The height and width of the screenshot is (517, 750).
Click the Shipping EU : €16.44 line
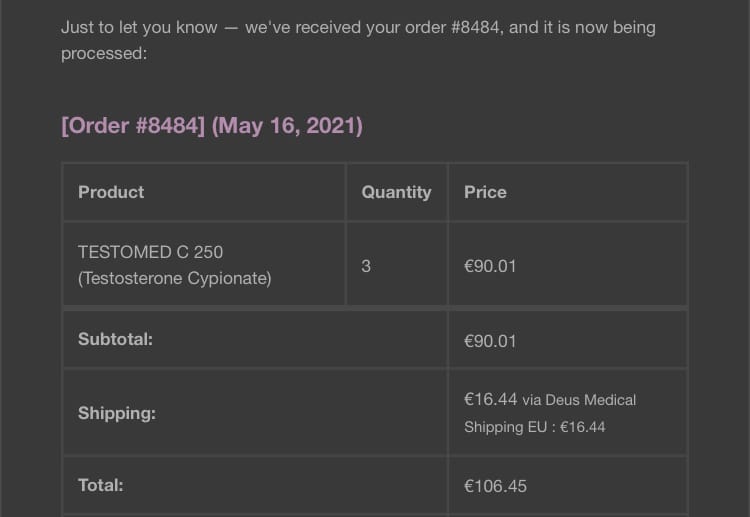534,427
